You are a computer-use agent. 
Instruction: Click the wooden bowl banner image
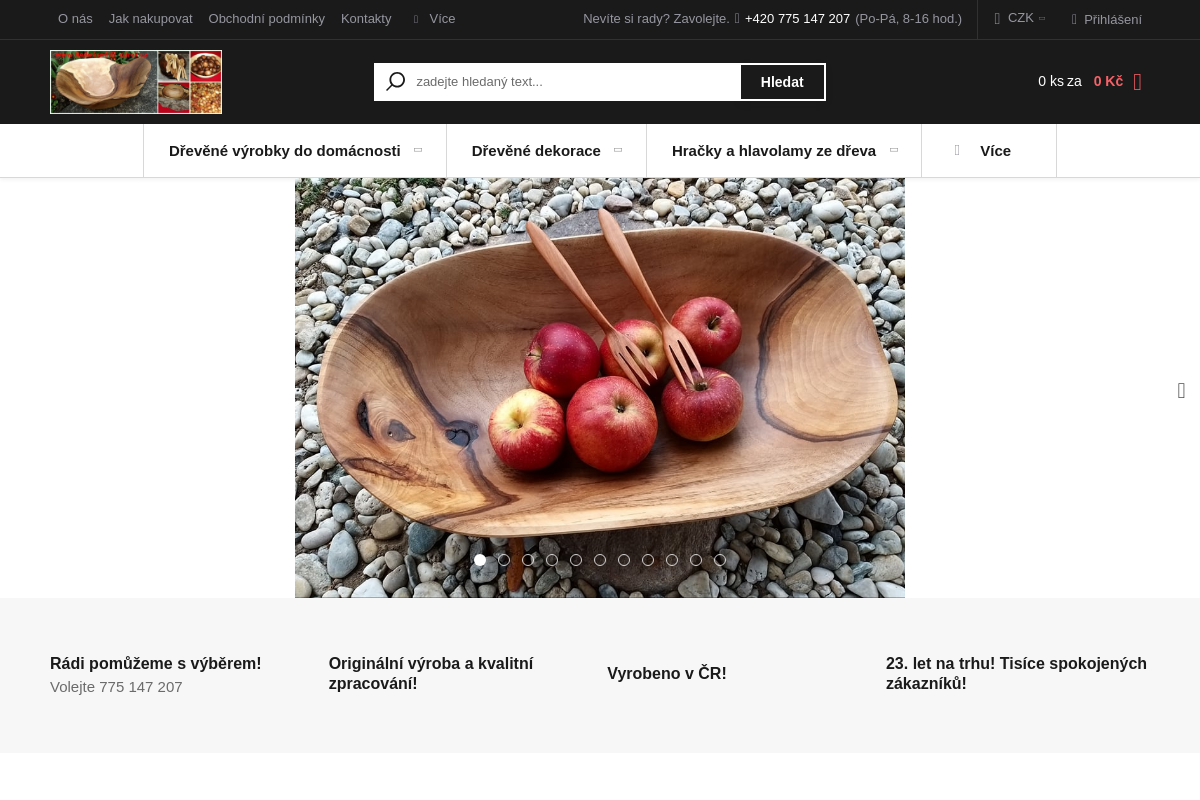(x=600, y=388)
